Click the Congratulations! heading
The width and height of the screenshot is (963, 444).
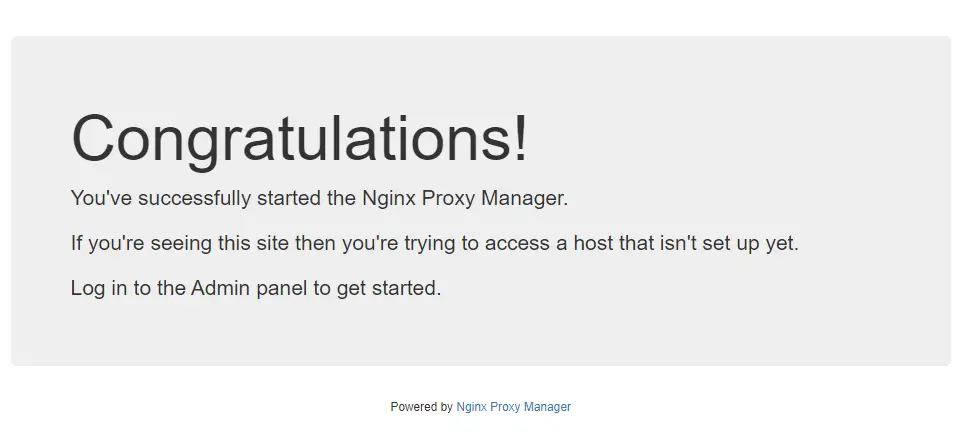[299, 139]
